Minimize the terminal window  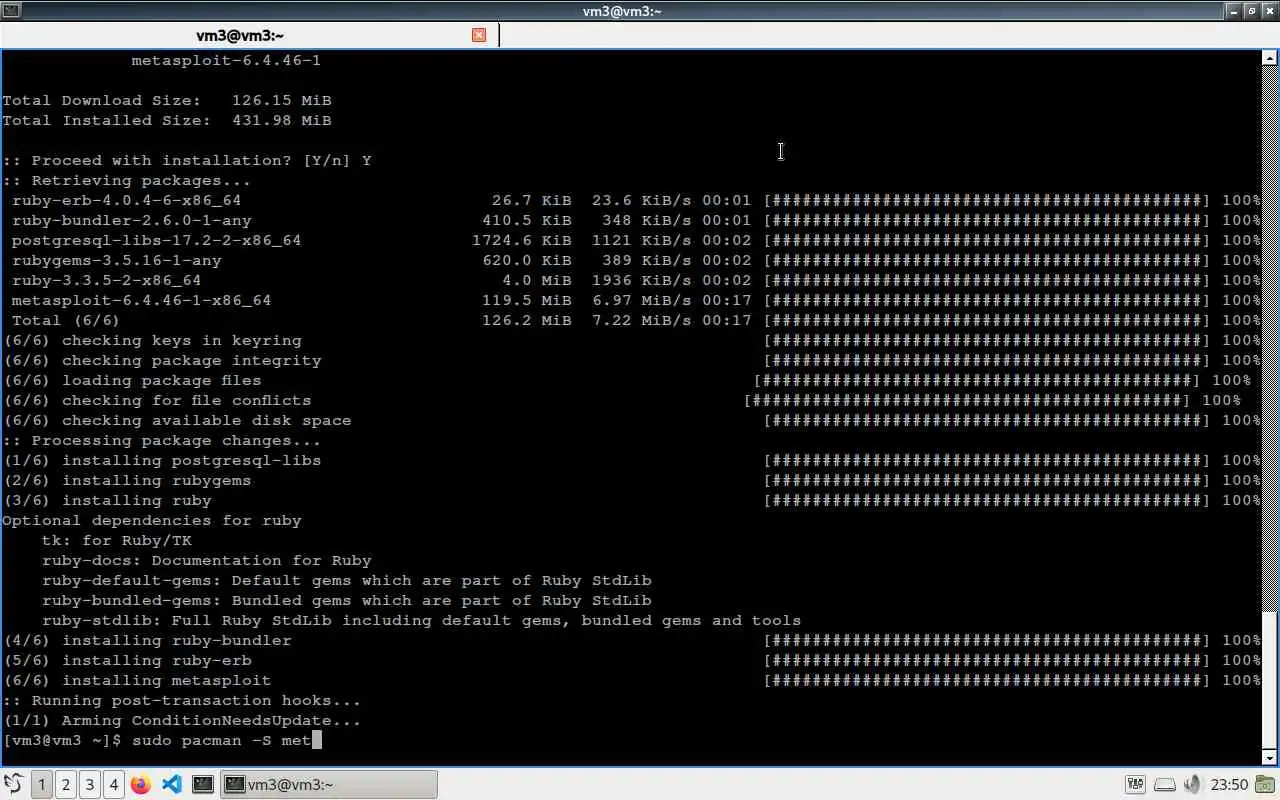tap(1234, 11)
